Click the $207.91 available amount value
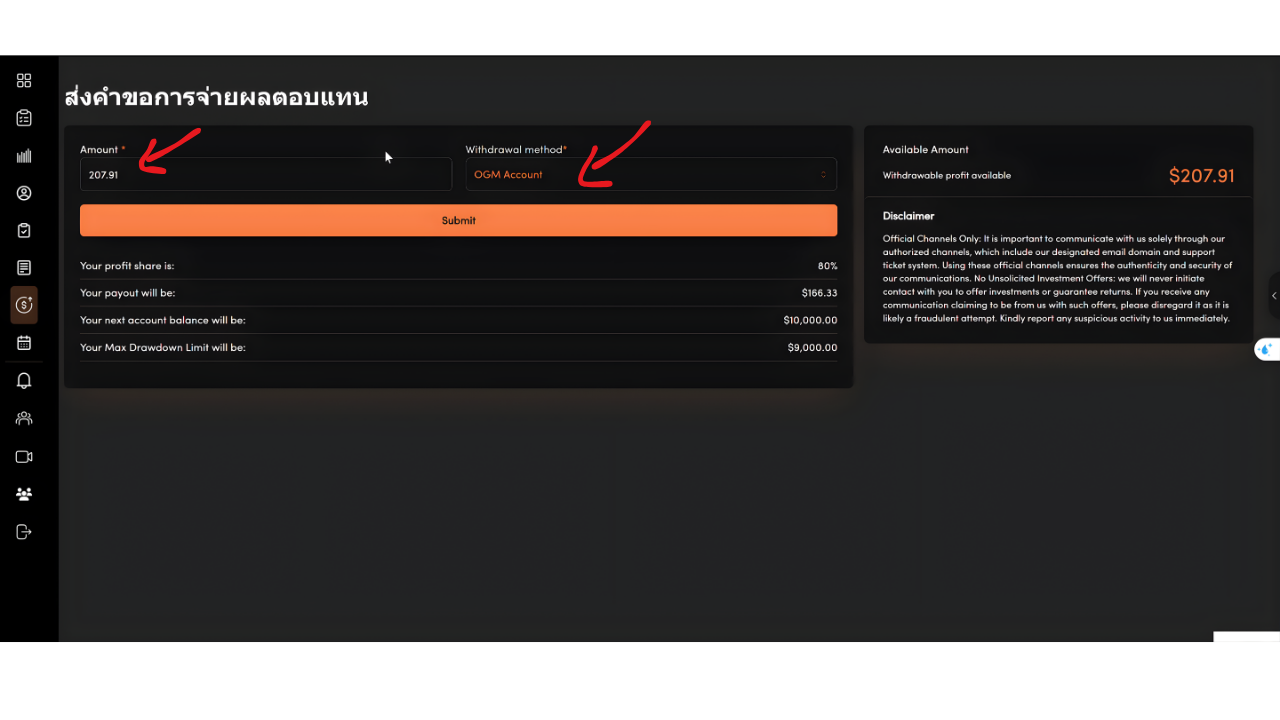This screenshot has height=720, width=1280. click(x=1201, y=176)
